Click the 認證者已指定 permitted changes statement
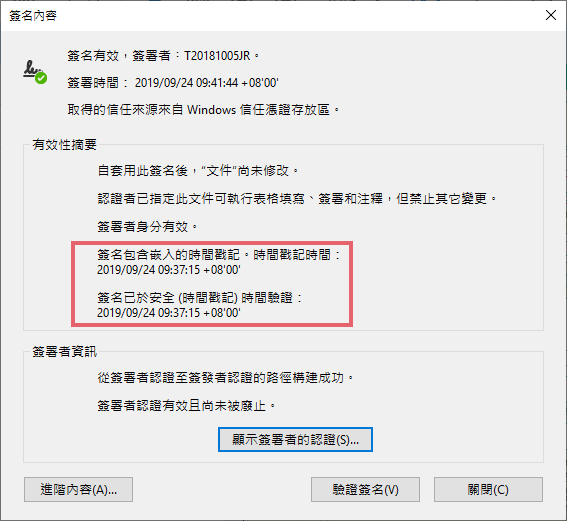Screen dimensions: 568x522 297,199
